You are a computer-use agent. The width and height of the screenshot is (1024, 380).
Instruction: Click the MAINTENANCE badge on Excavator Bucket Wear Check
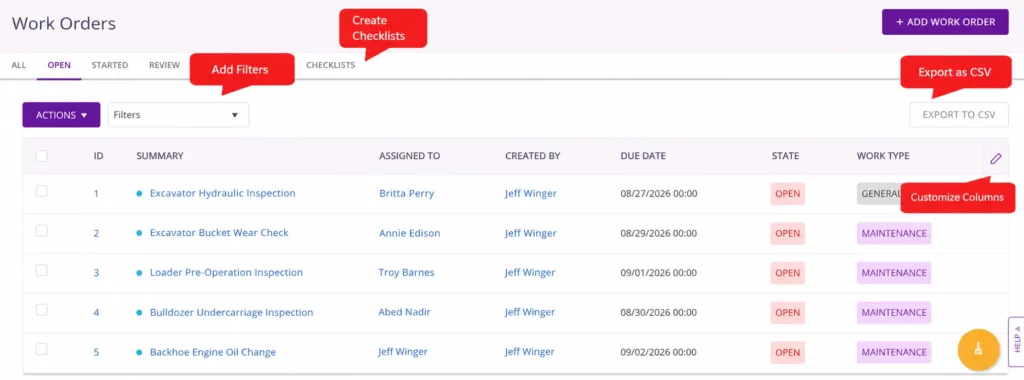click(x=894, y=233)
